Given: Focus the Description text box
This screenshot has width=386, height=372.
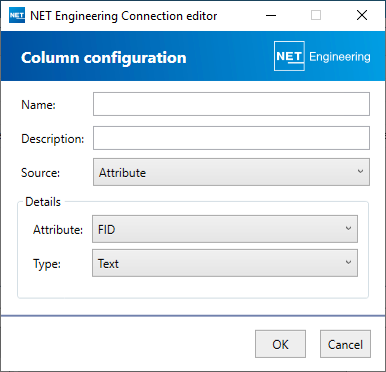Looking at the screenshot, I should [x=231, y=138].
